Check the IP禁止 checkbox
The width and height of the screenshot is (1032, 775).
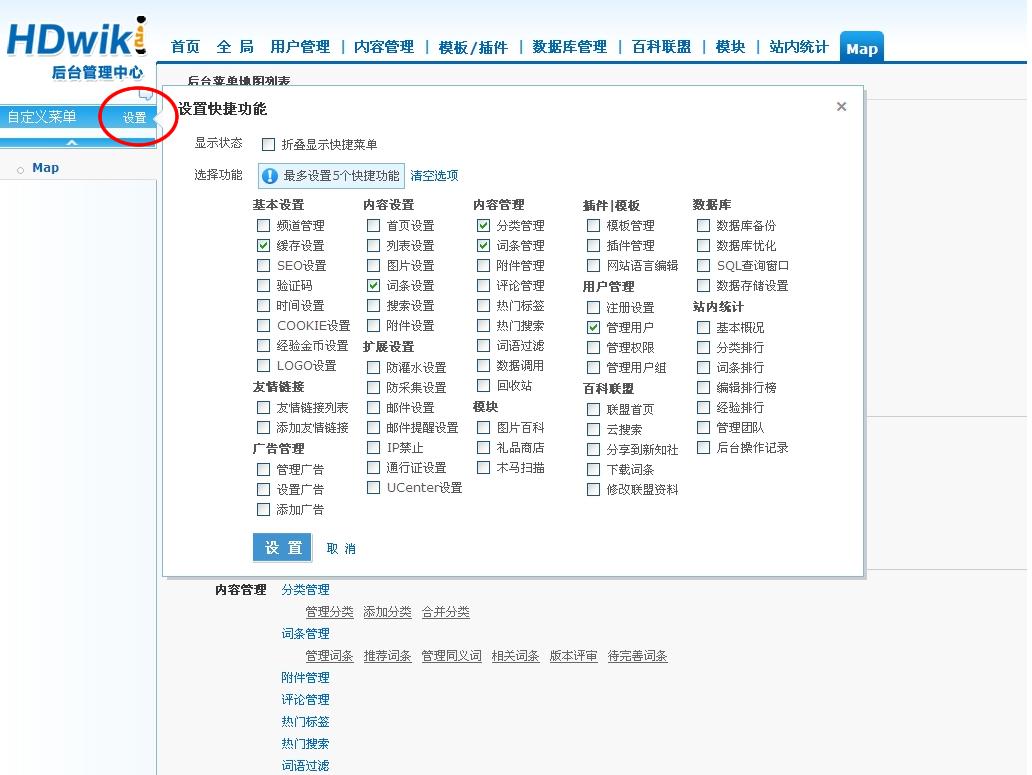pos(373,447)
